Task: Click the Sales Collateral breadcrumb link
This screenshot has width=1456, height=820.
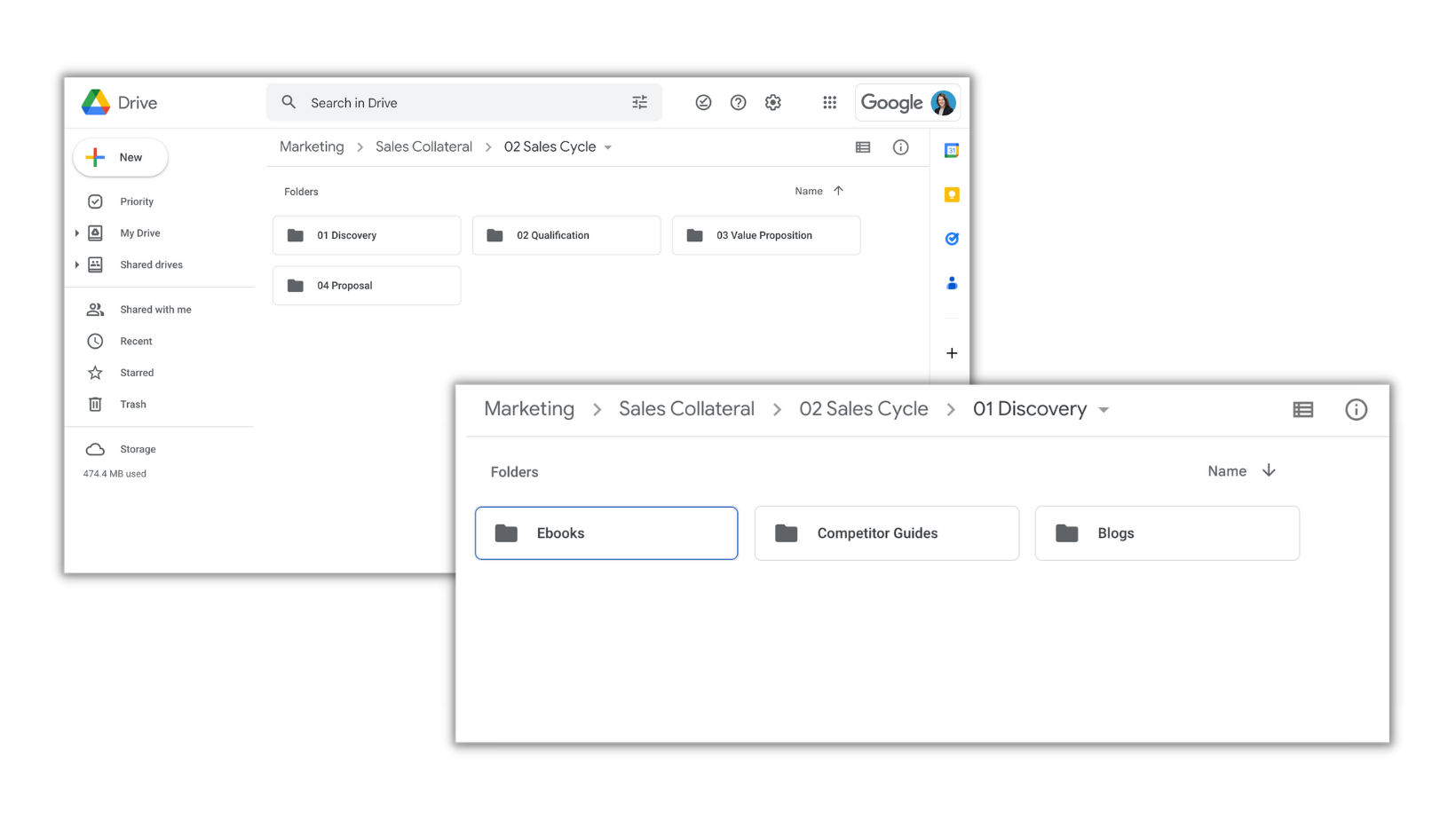Action: (x=423, y=146)
